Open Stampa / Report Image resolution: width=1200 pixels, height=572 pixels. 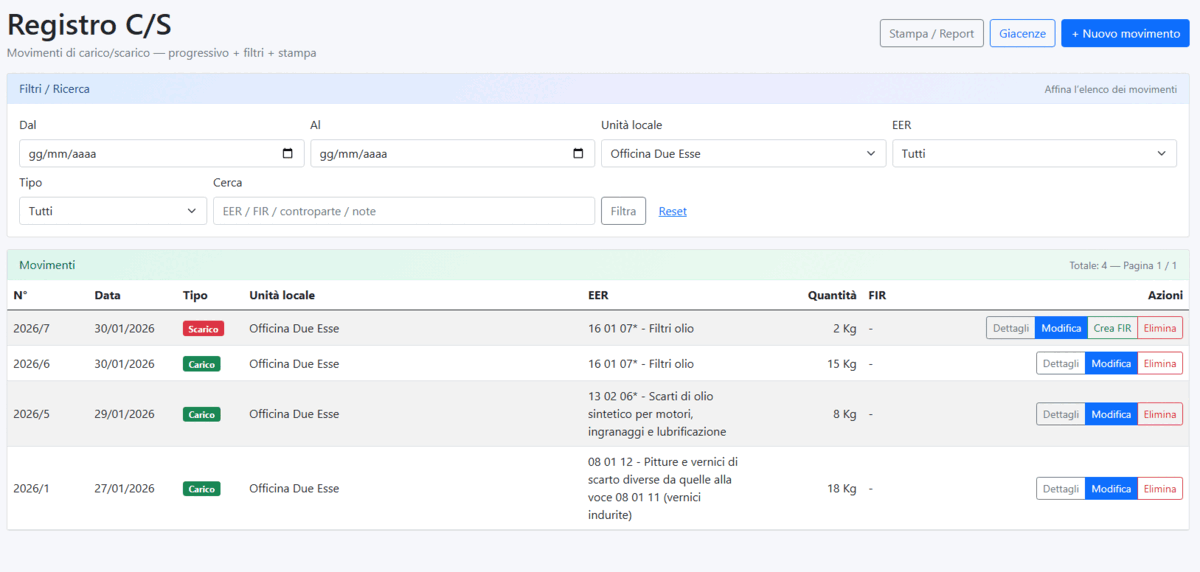tap(931, 33)
